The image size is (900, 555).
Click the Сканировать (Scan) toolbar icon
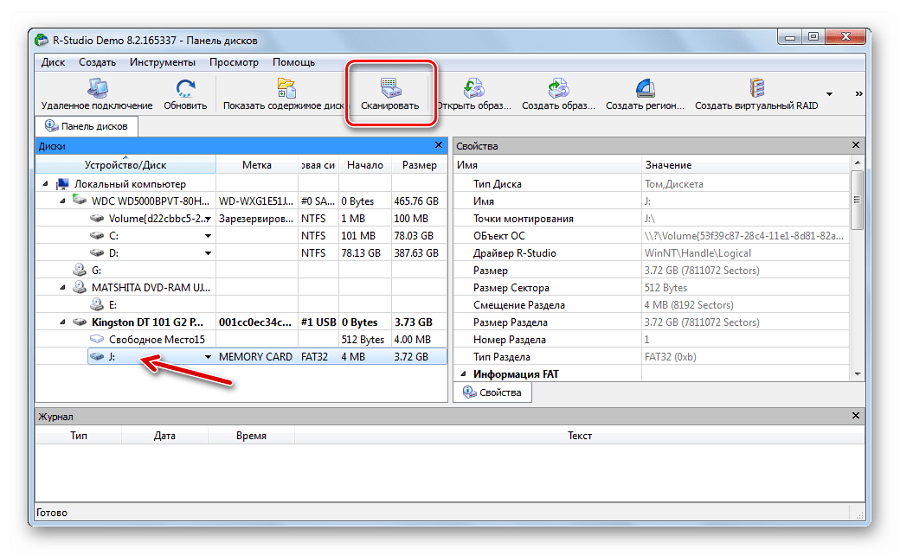click(390, 87)
